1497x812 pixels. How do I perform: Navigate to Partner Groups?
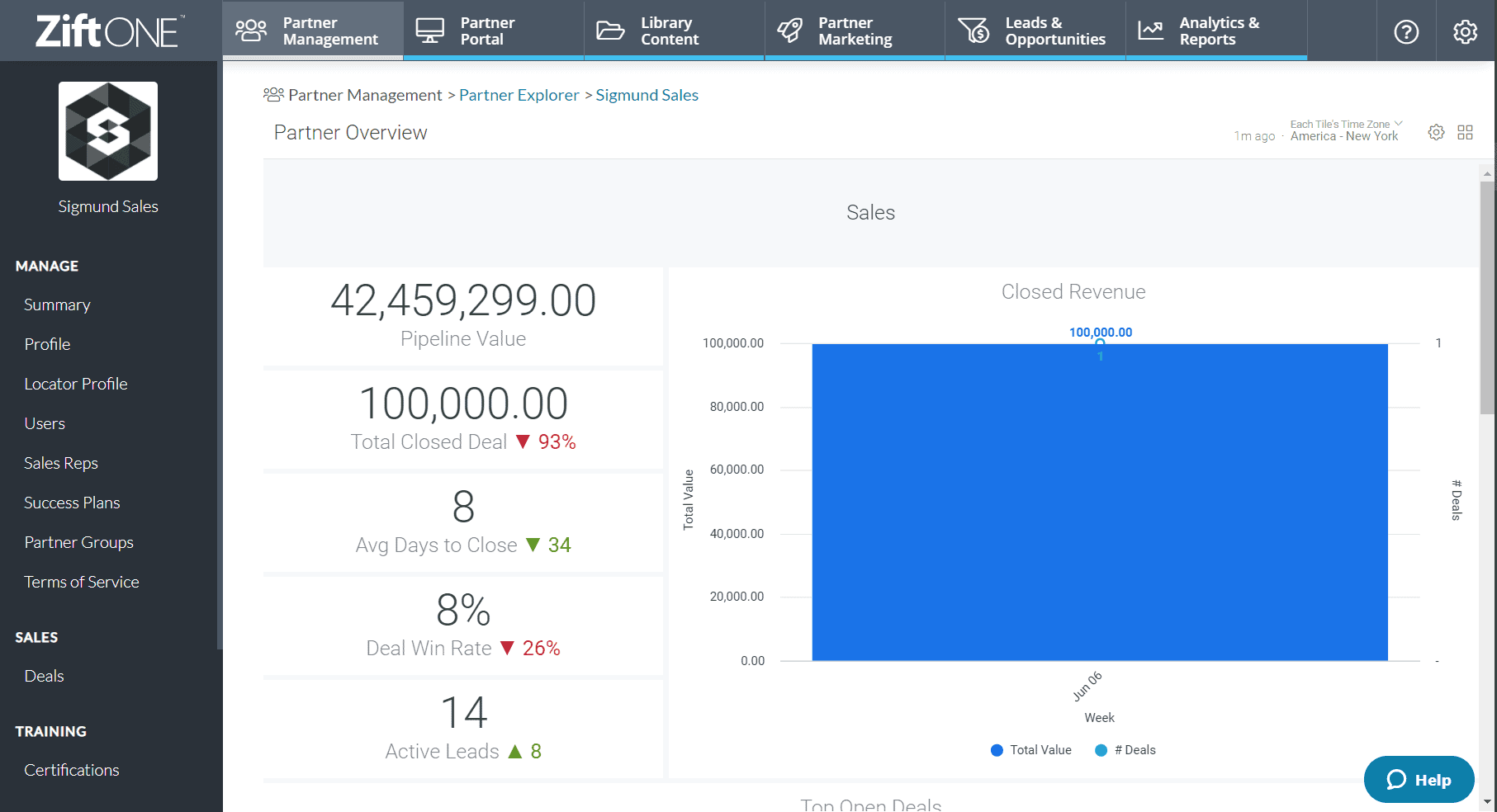[x=78, y=542]
